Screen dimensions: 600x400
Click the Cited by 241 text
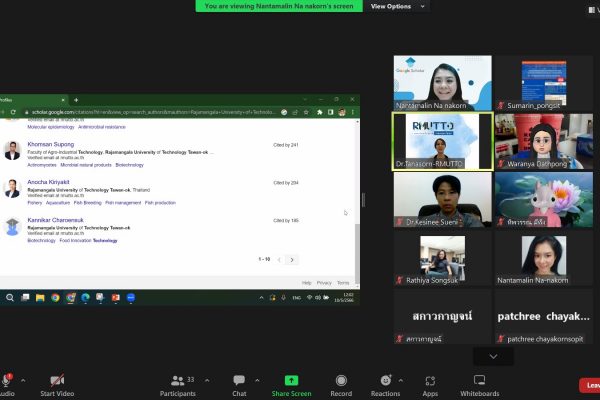(x=286, y=145)
